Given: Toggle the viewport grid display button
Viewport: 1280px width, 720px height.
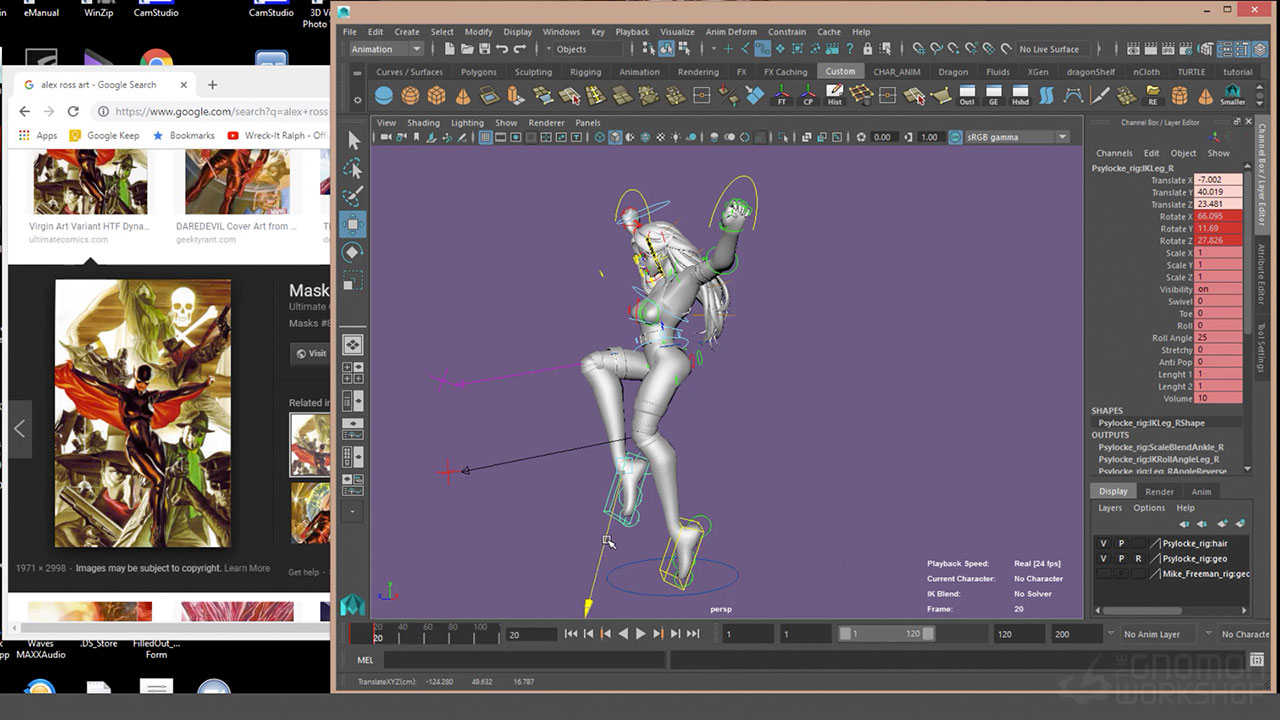Looking at the screenshot, I should (x=485, y=137).
